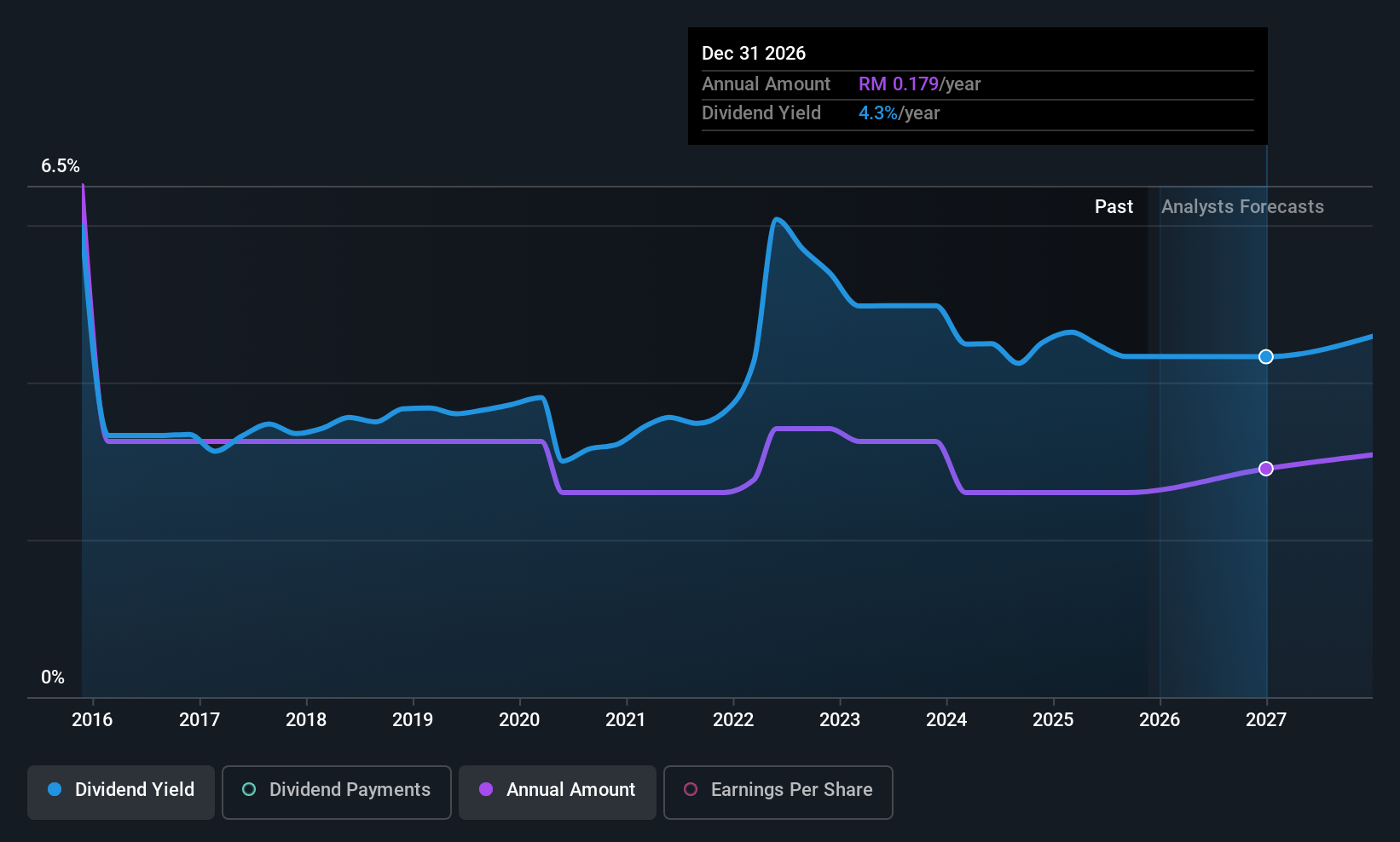Toggle Dividend Payments visibility in legend

click(336, 790)
